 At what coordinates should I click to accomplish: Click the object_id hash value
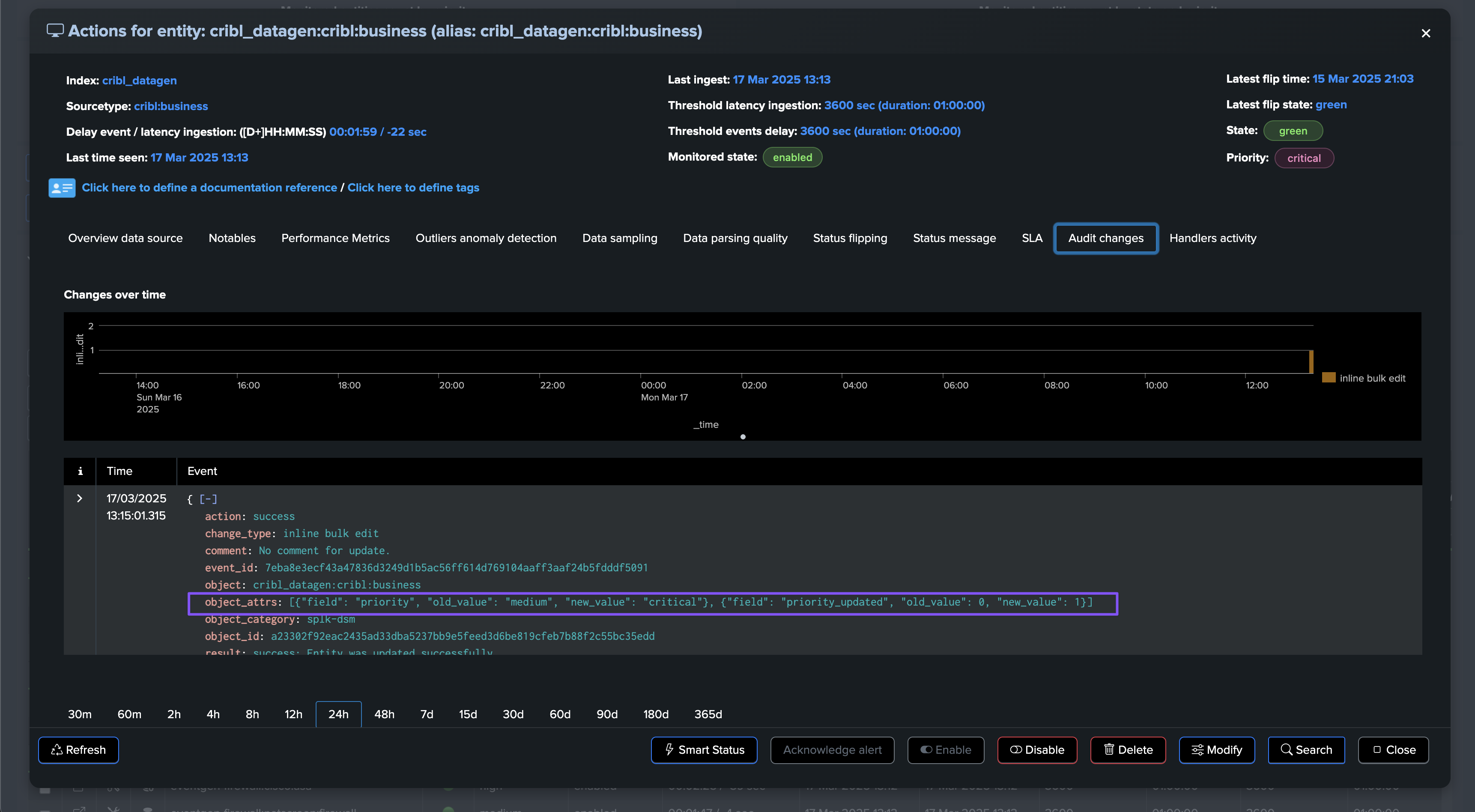(x=463, y=636)
